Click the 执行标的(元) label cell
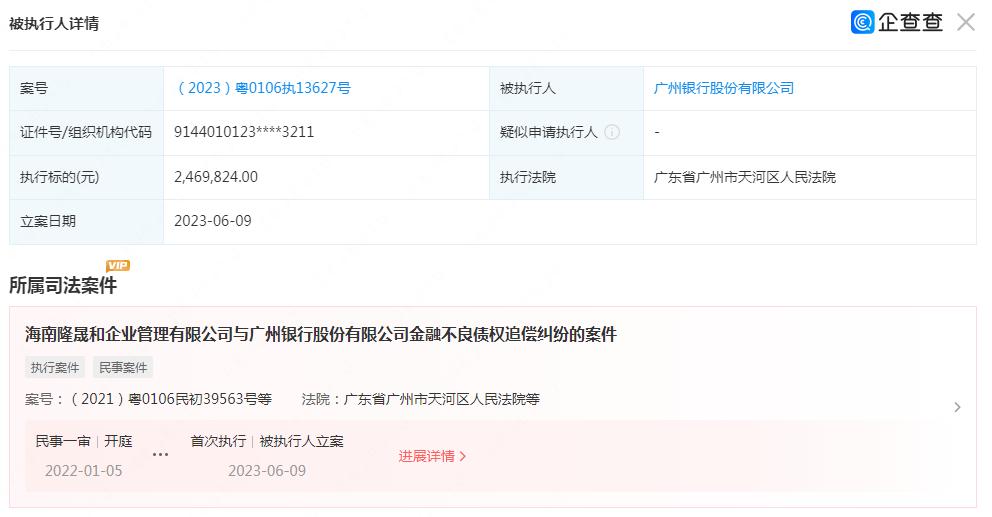The image size is (992, 517). point(87,177)
